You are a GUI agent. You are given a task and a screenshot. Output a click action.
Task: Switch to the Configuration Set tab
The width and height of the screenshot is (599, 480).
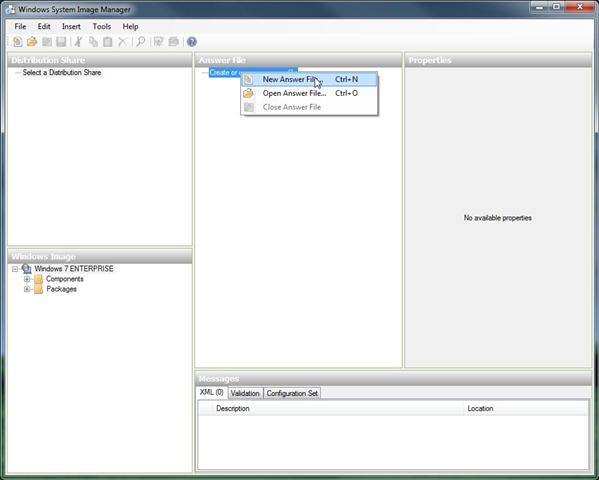tap(292, 393)
